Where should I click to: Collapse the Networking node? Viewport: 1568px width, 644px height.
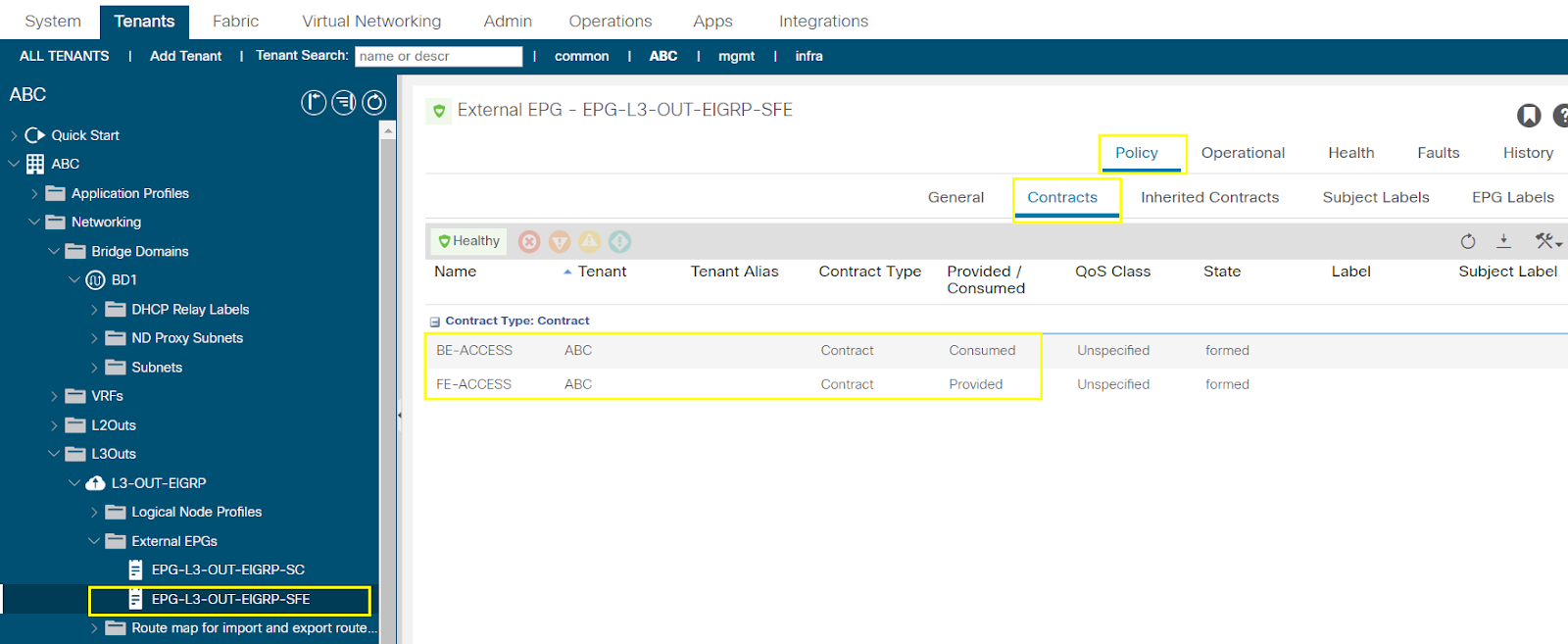point(34,223)
